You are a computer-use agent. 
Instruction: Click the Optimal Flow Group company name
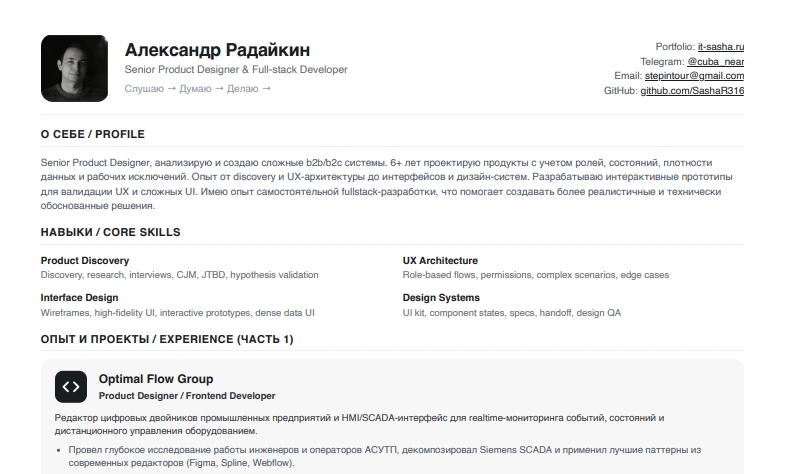coord(156,379)
